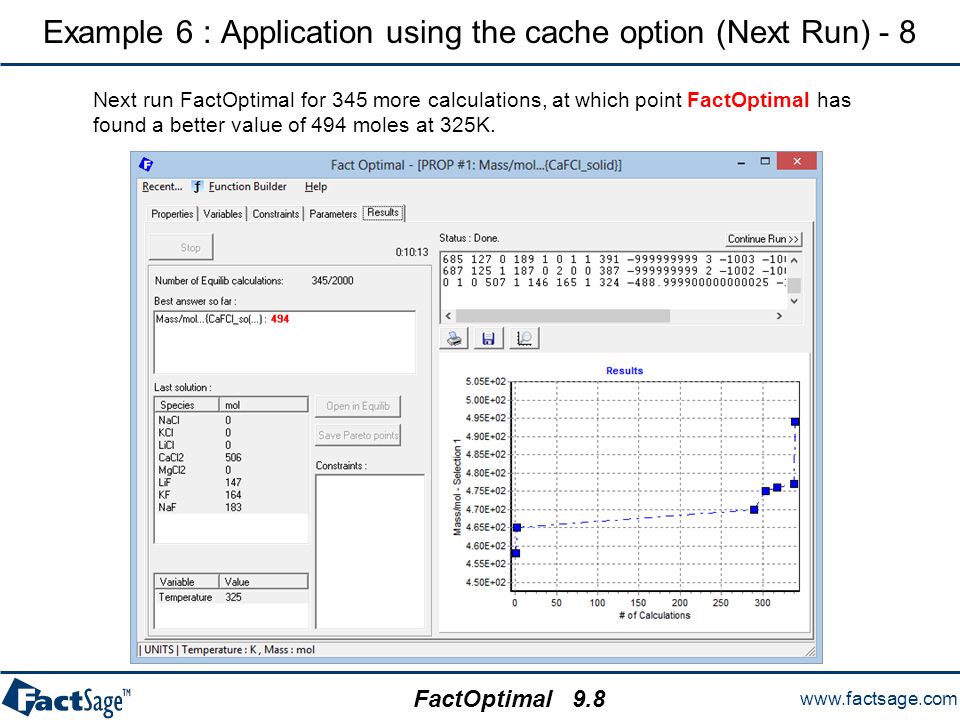Click the log line starting with 685

tap(613, 259)
